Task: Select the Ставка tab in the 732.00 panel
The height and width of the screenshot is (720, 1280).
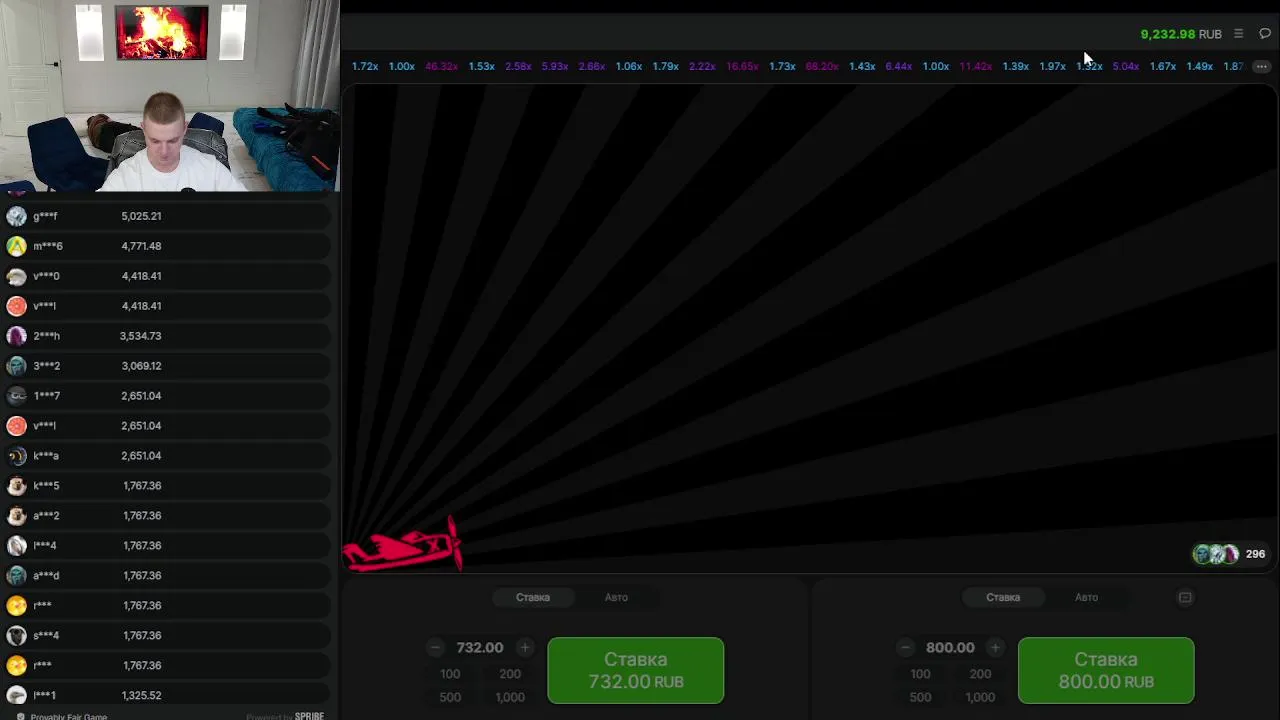Action: (x=533, y=597)
